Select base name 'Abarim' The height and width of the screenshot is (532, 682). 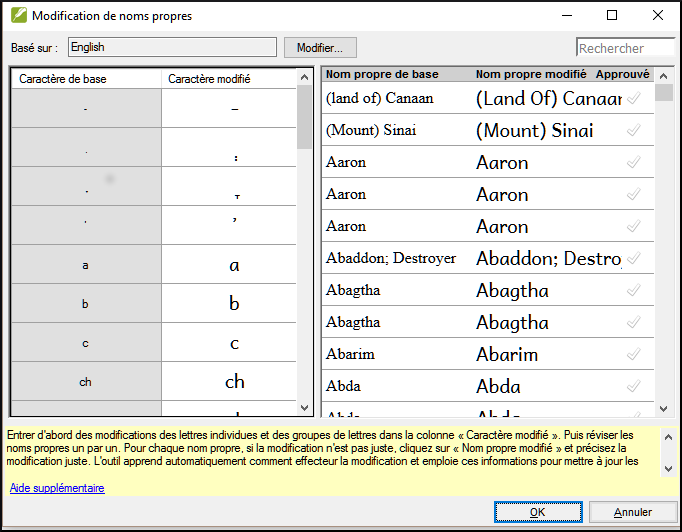350,354
